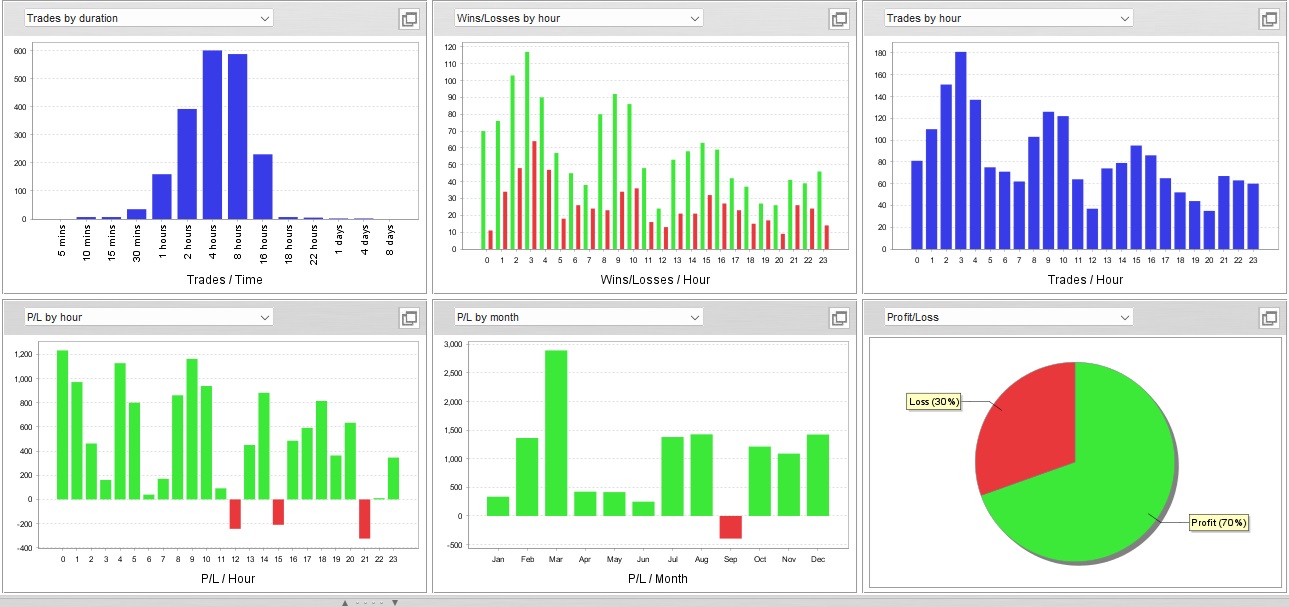Click the Loss (30%) pie label
The image size is (1289, 607).
(x=933, y=402)
